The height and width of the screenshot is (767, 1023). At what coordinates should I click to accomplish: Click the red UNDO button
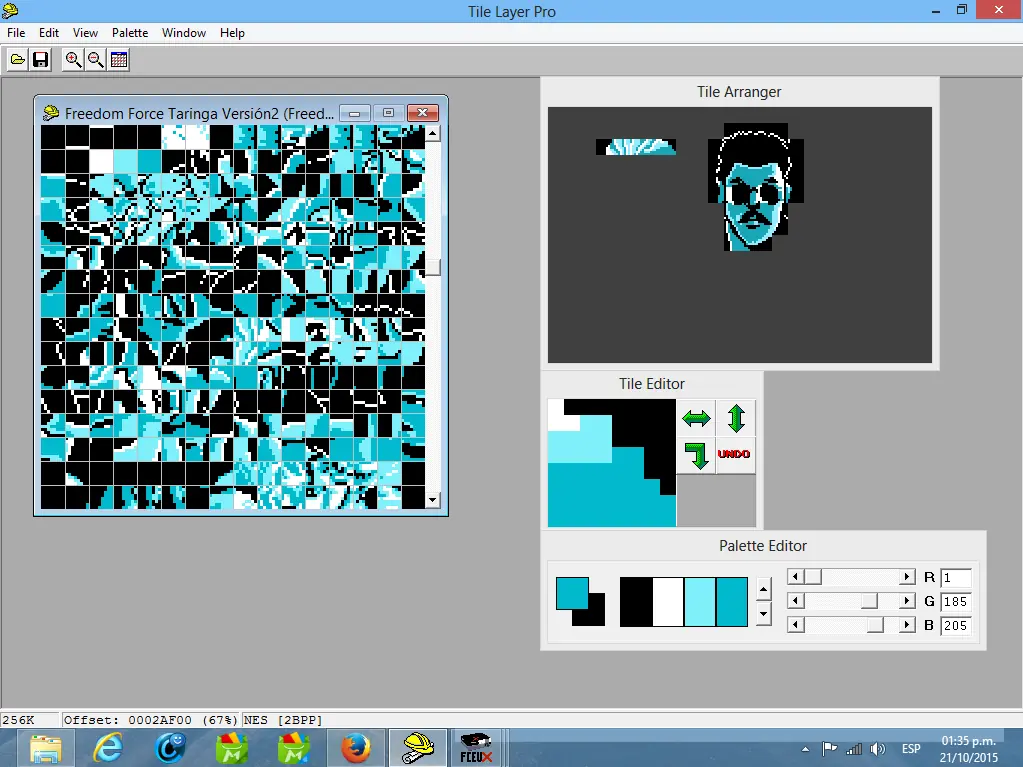pos(734,454)
